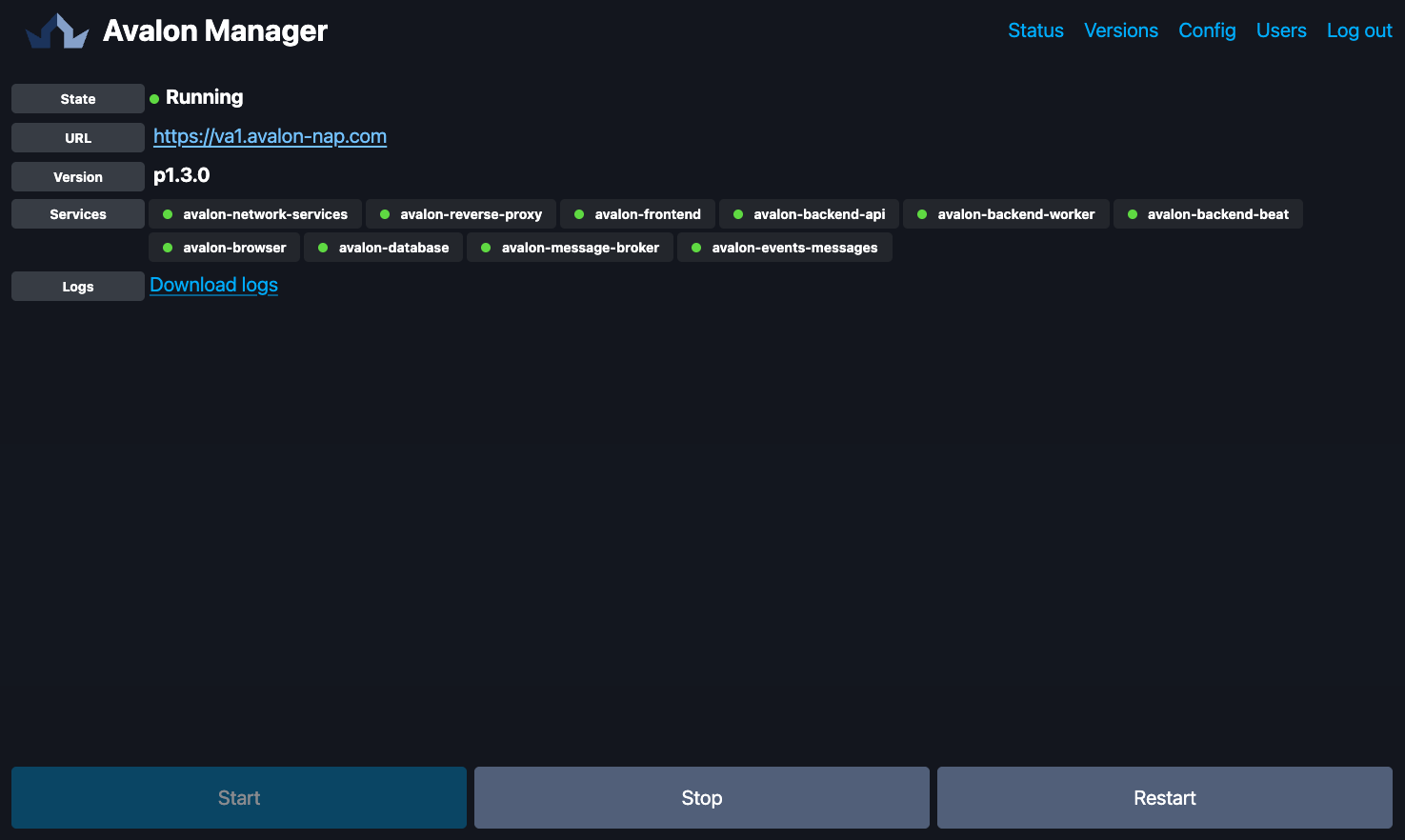Download logs via the link

pos(214,285)
